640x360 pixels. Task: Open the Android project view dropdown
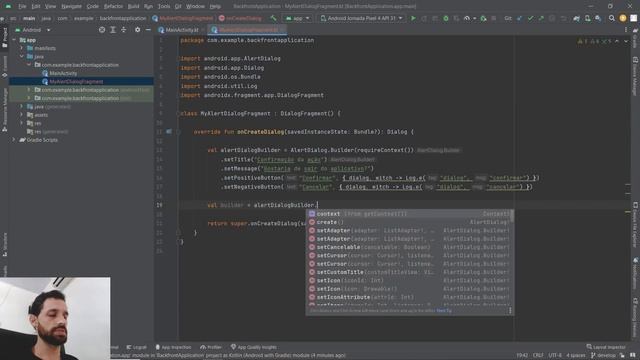pyautogui.click(x=33, y=30)
